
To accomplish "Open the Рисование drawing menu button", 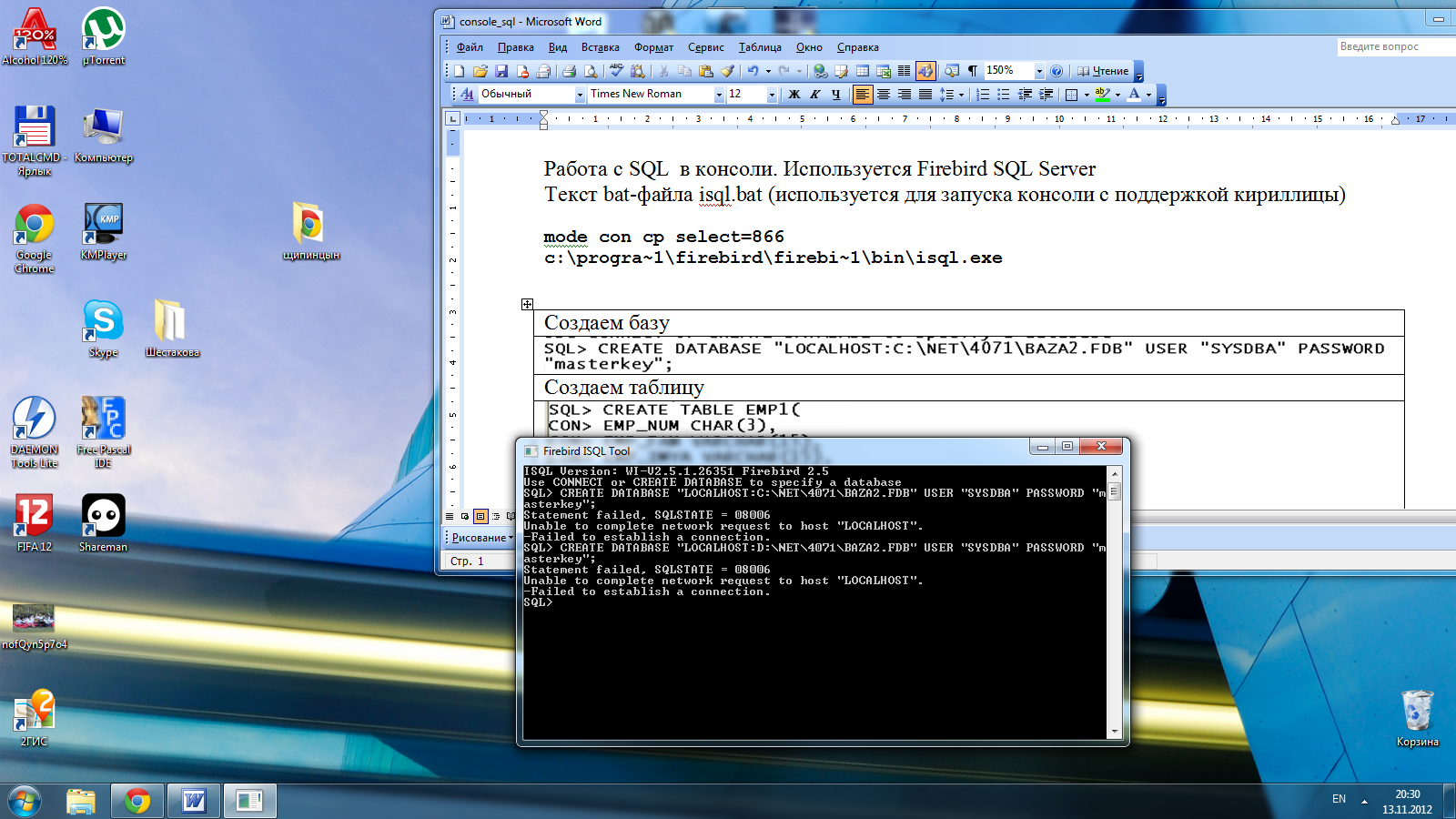I will (x=482, y=538).
